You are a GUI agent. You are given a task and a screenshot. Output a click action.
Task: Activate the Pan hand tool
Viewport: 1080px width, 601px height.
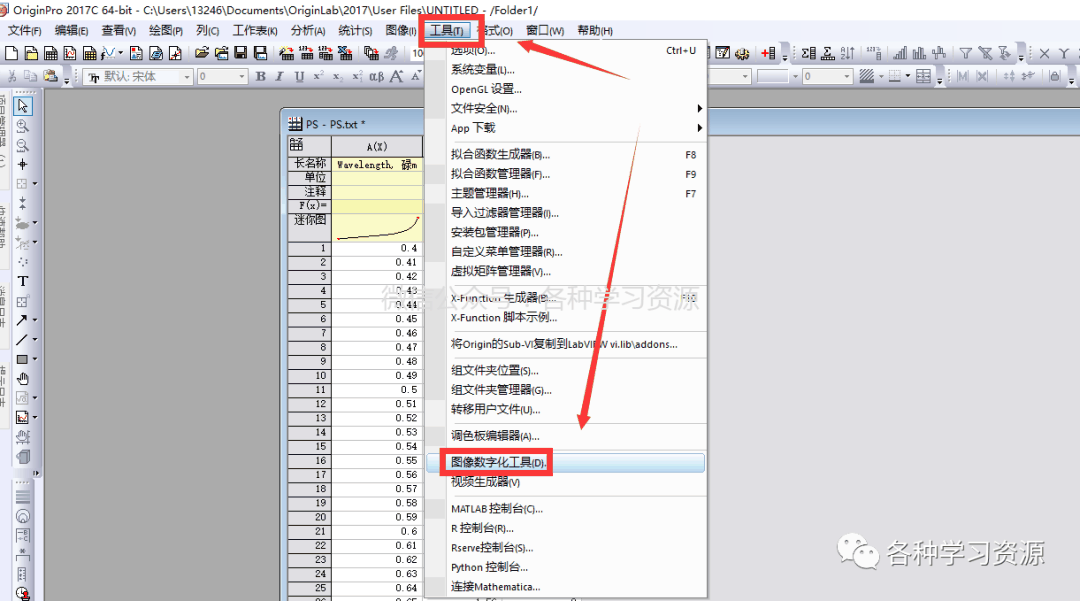23,379
